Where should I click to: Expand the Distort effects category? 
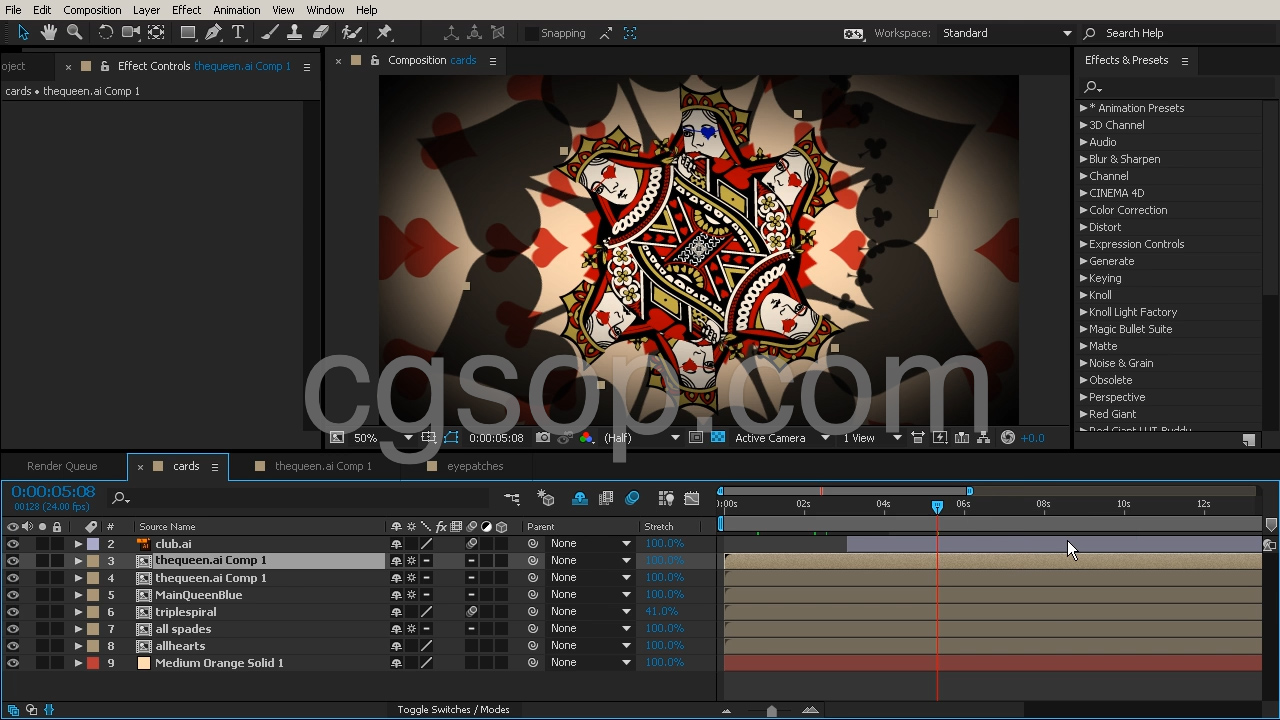pos(1083,227)
